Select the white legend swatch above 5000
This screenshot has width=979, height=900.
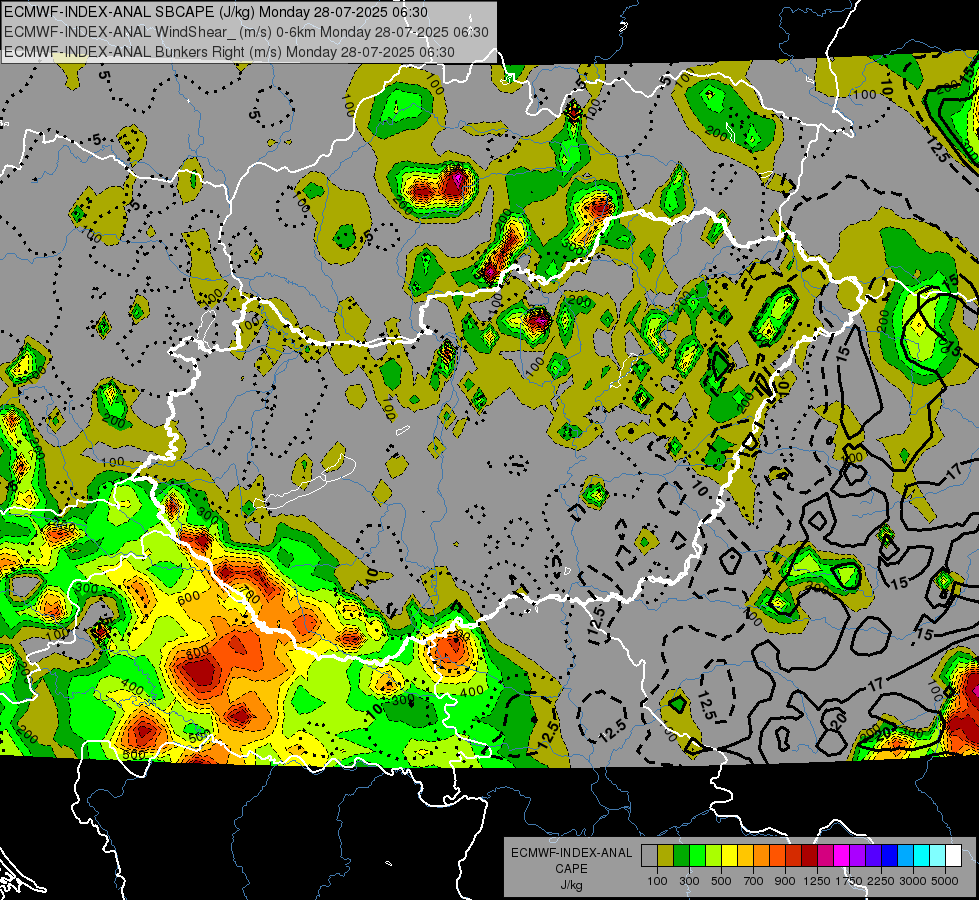[x=953, y=856]
